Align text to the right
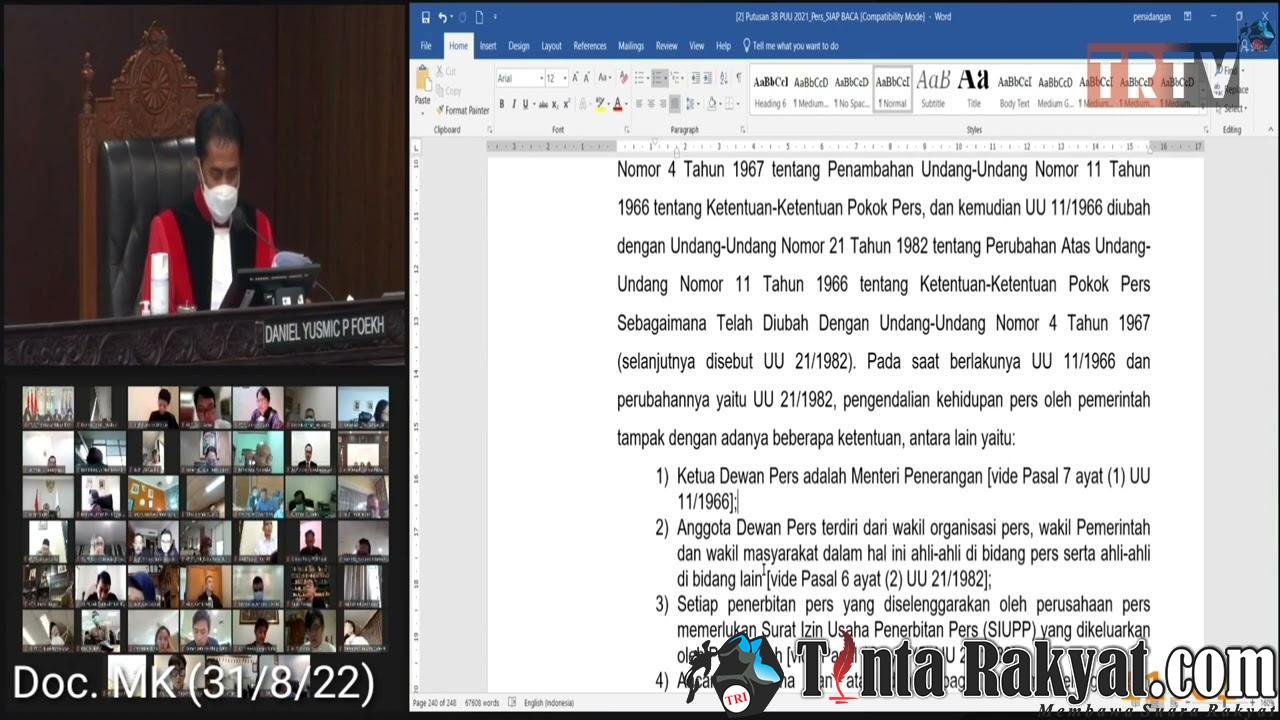The image size is (1280, 720). point(663,104)
